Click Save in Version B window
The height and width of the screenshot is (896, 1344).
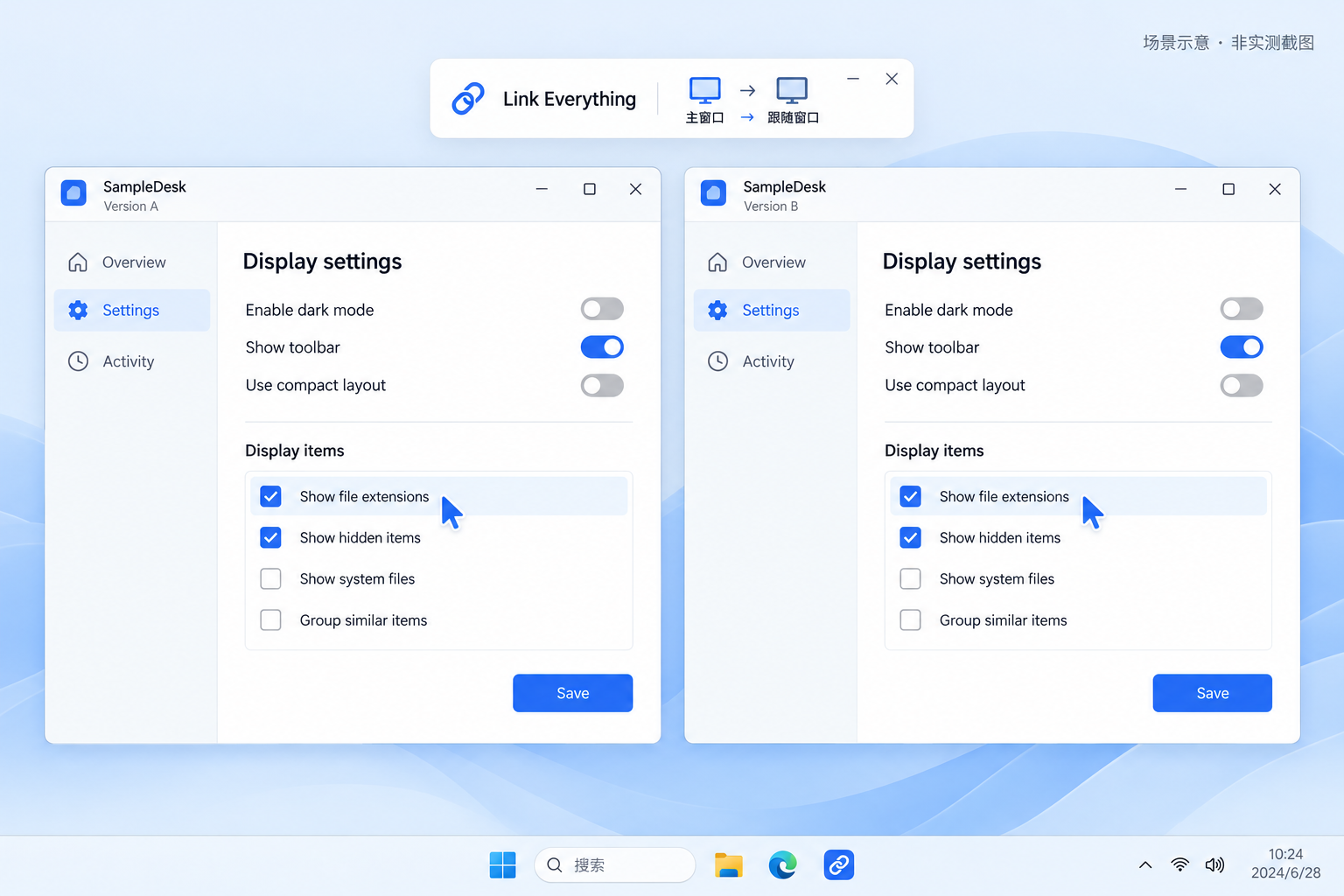tap(1213, 693)
